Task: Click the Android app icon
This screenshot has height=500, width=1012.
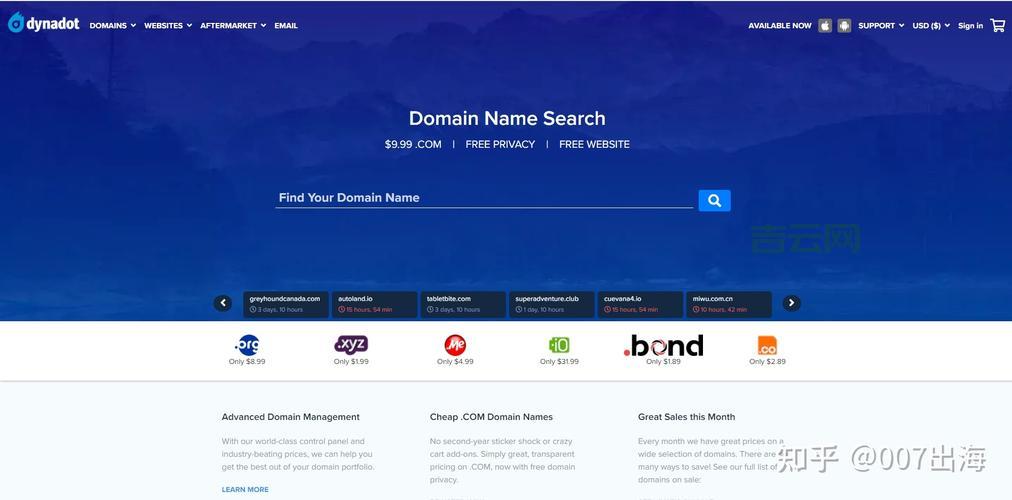Action: (x=844, y=26)
